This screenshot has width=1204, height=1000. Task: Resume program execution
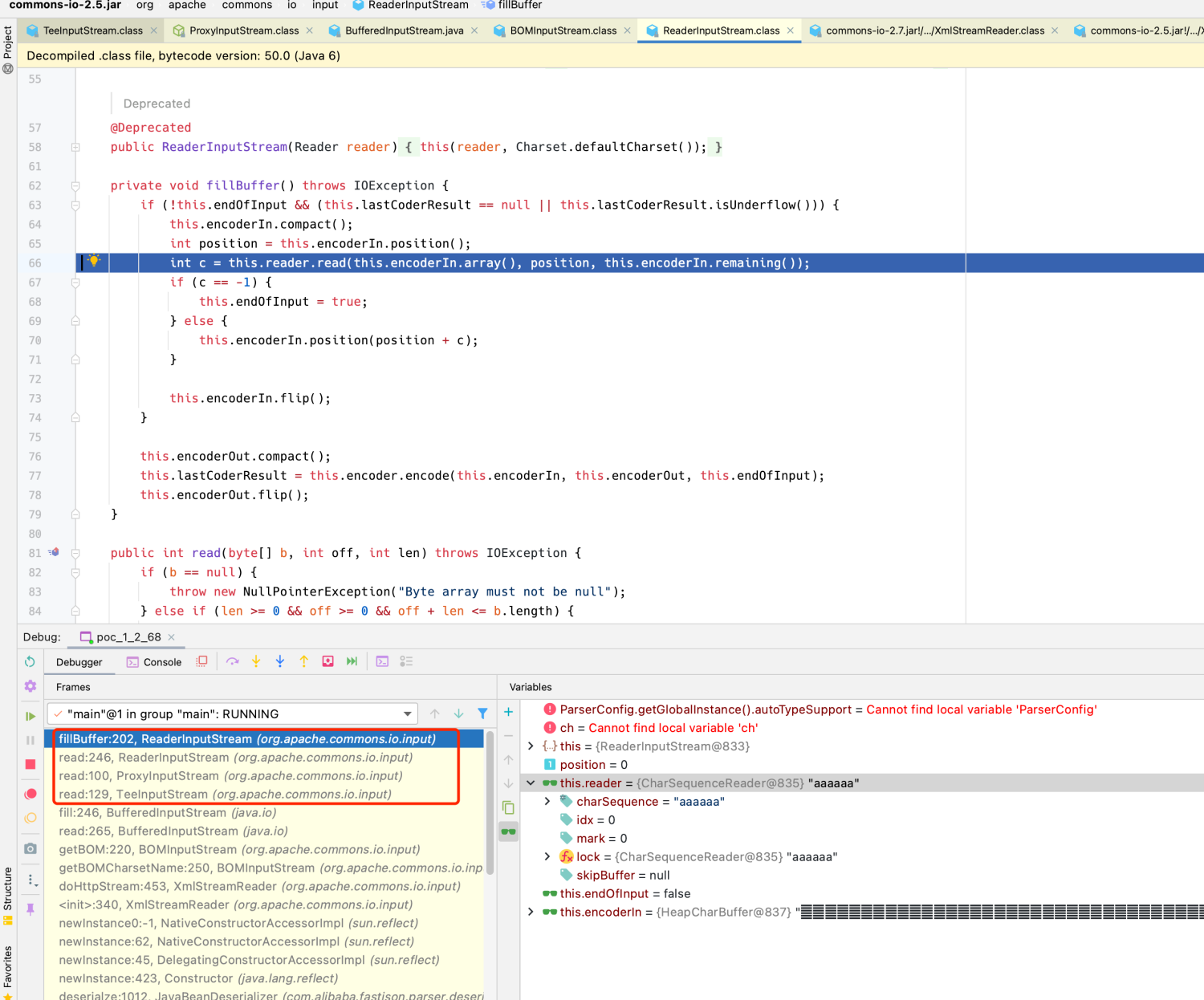tap(30, 716)
